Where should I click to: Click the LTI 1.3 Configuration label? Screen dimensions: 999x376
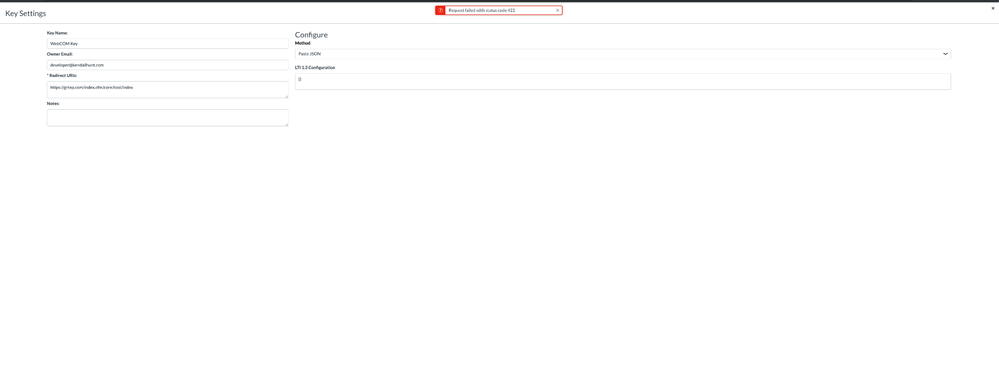315,68
